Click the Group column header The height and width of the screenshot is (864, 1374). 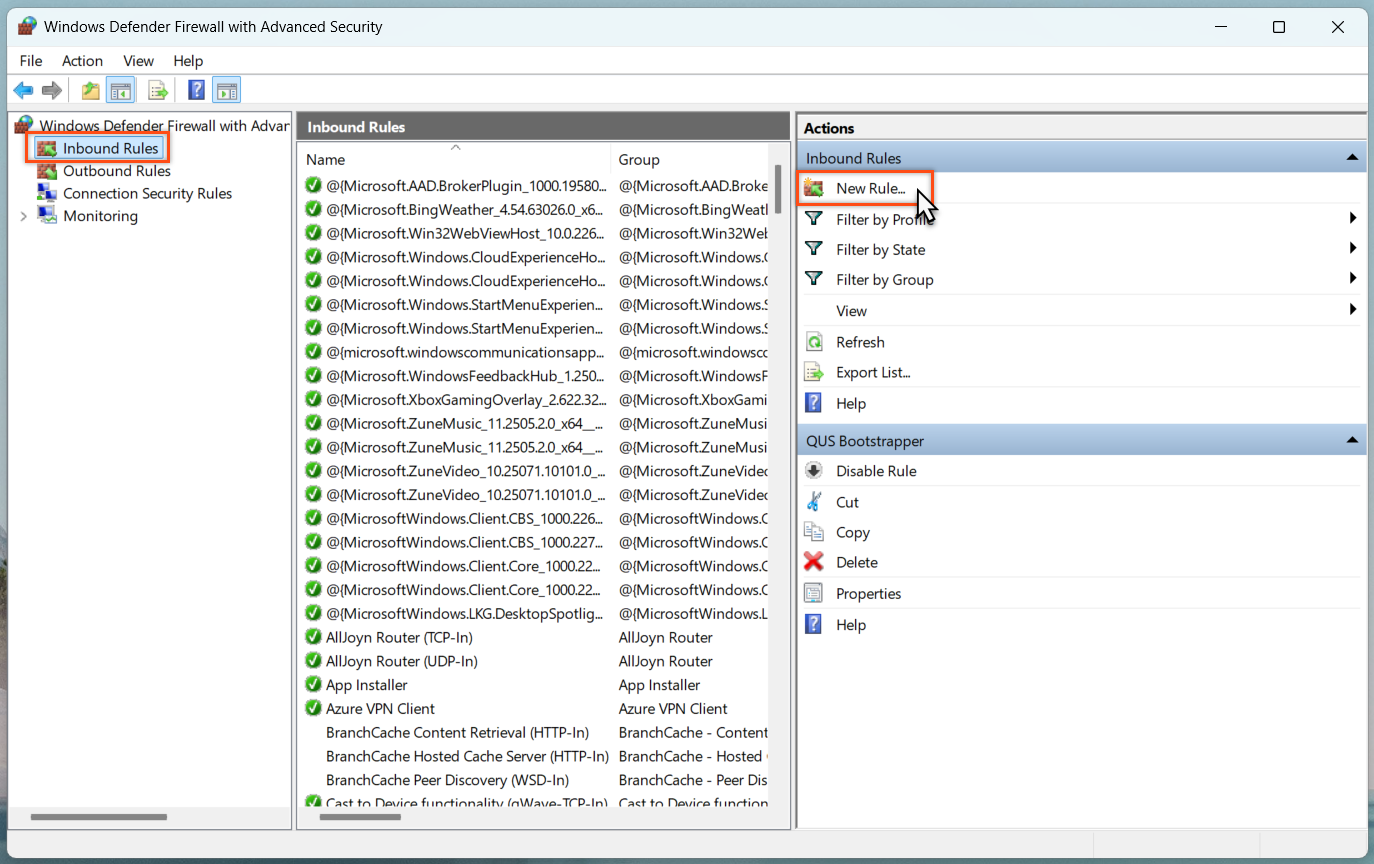(x=689, y=159)
